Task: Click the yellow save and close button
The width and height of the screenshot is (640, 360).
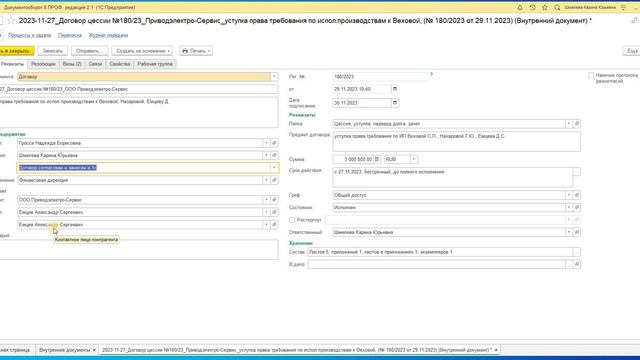Action: tap(16, 51)
